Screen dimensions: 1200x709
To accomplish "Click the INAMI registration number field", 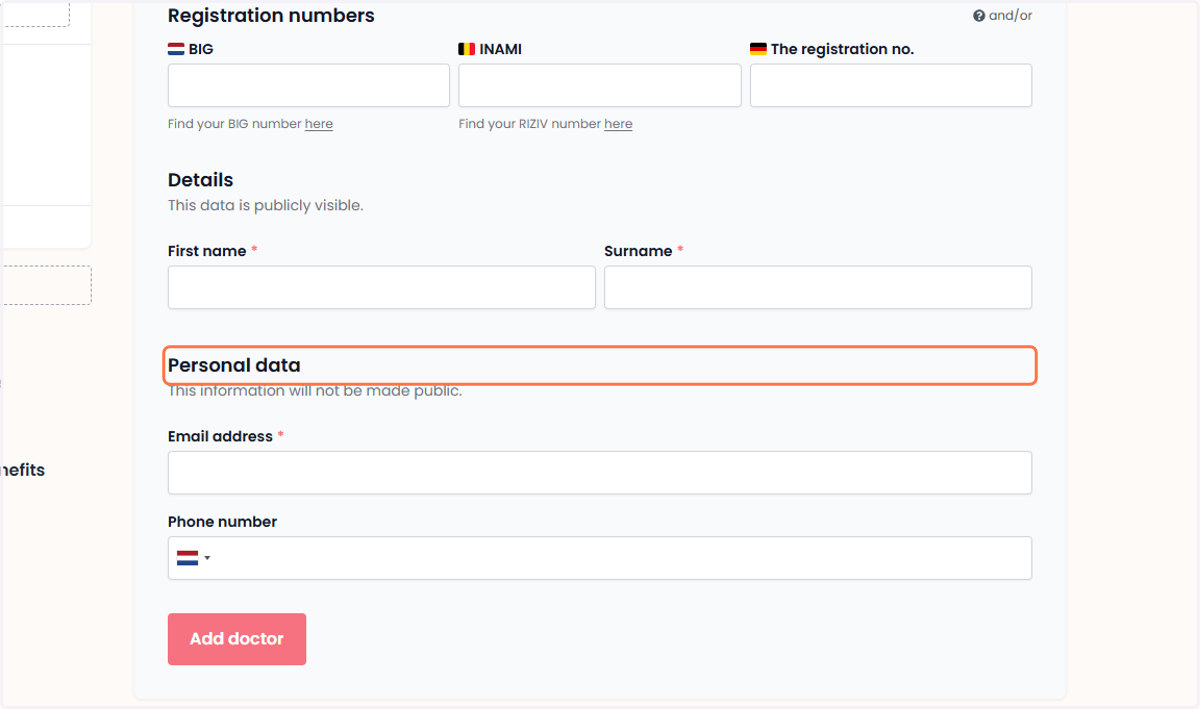I will [600, 86].
